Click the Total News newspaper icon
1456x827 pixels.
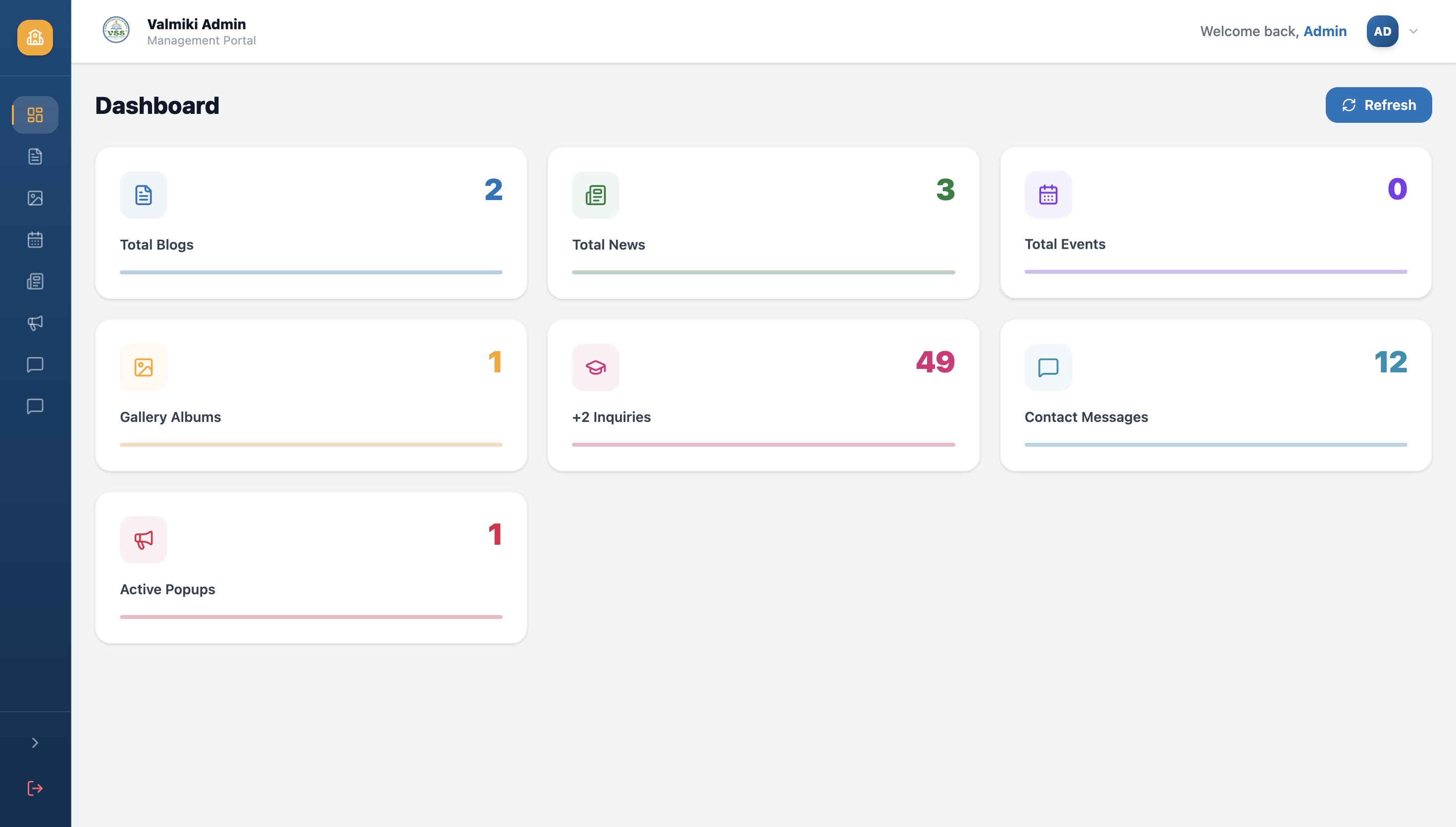(x=596, y=195)
